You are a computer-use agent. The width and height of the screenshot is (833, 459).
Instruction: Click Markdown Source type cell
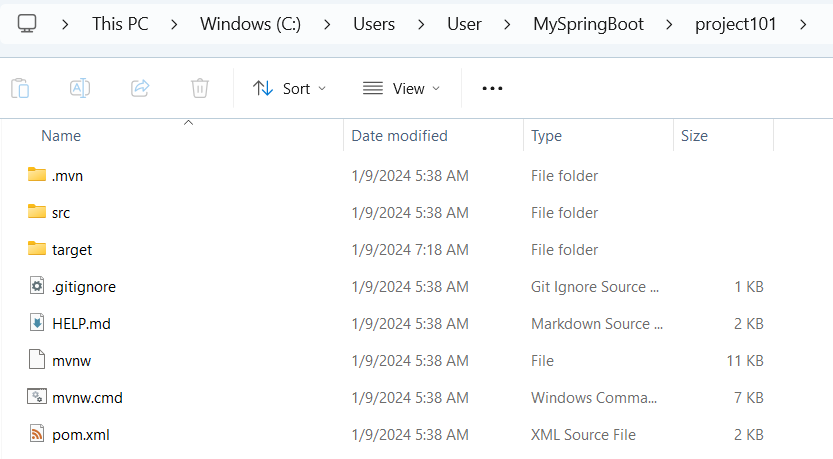597,324
